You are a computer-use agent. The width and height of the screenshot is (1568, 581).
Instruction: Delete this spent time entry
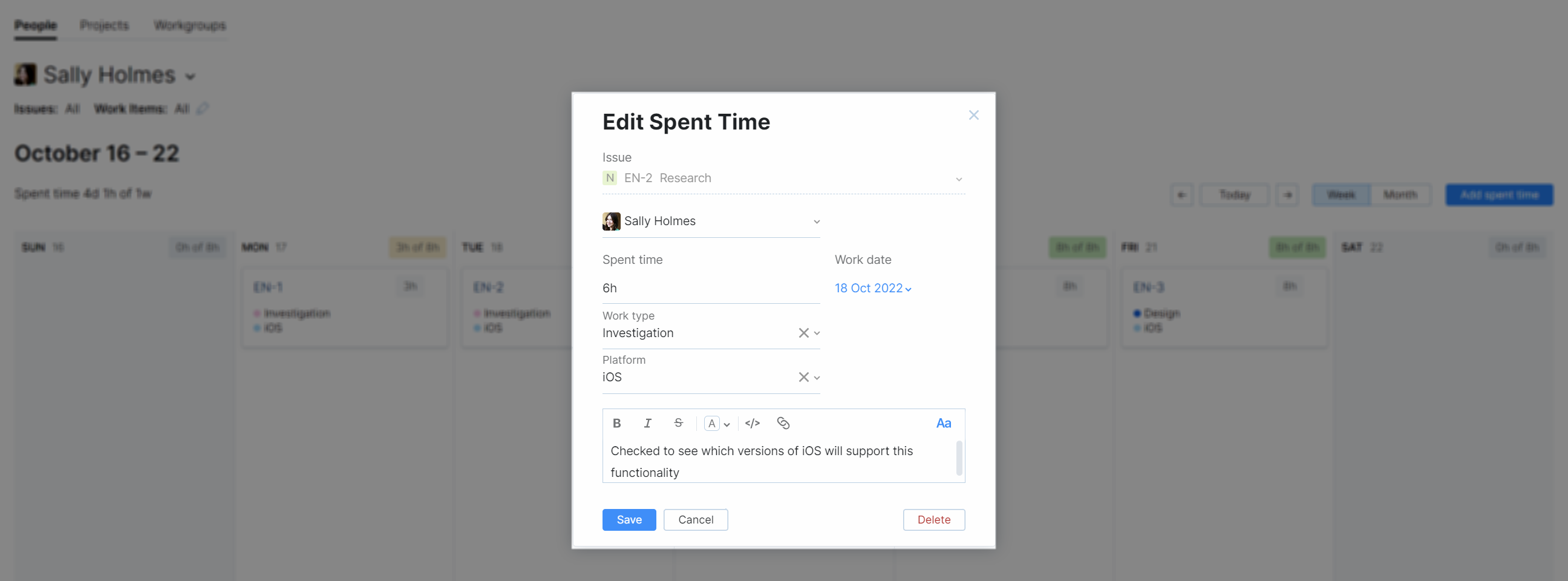coord(933,519)
